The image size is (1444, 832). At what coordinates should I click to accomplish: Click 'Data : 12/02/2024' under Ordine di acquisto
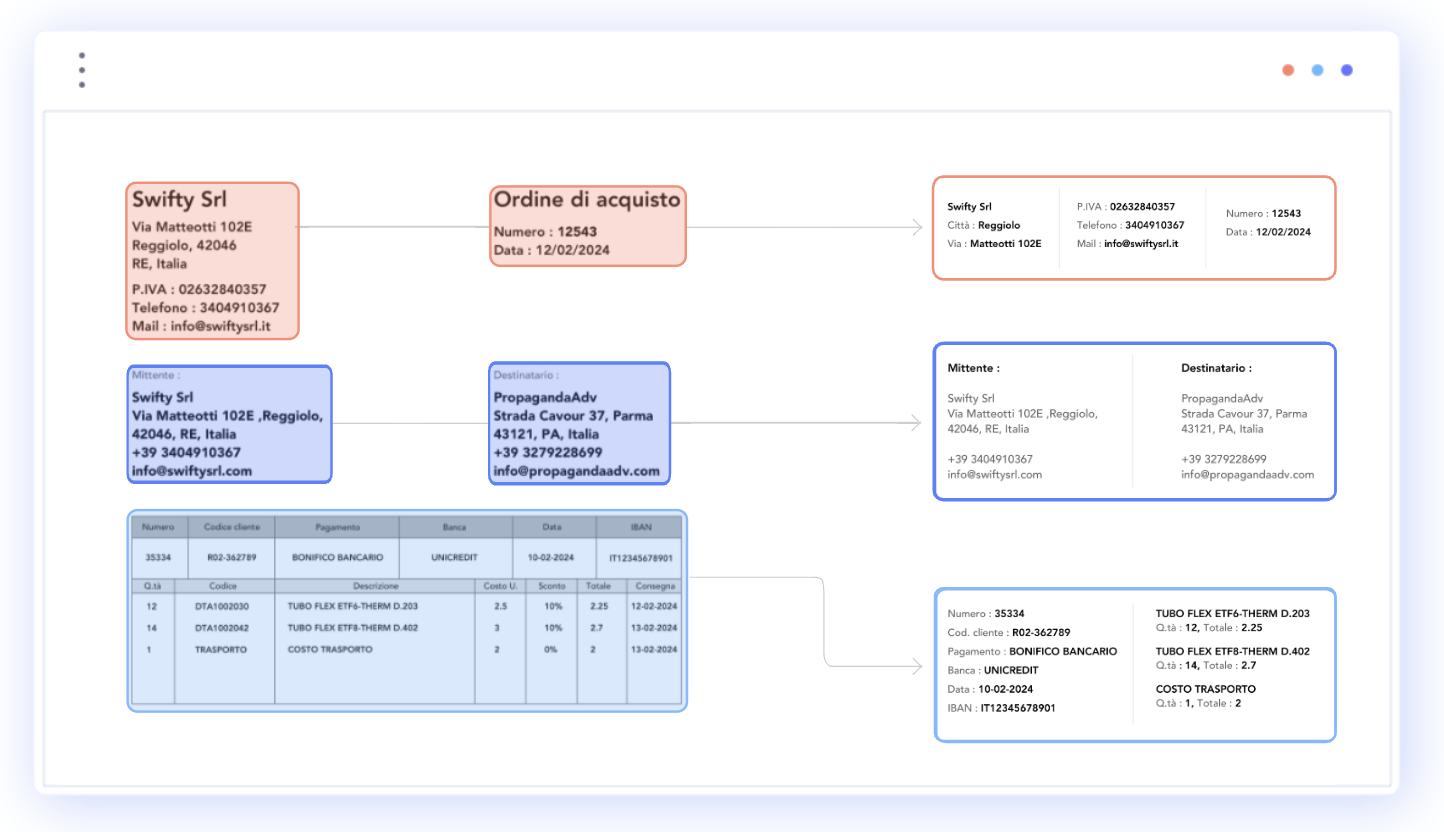coord(551,250)
